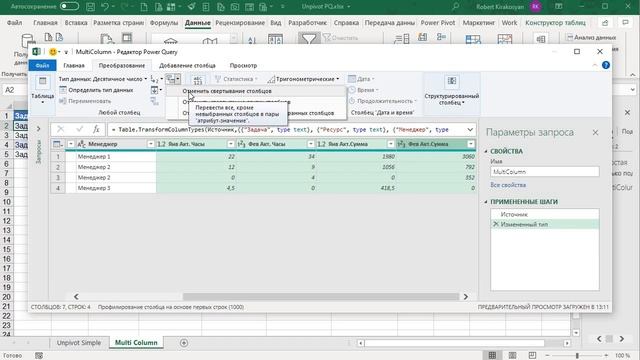Click the Replace Values 1→2 icon

point(156,79)
